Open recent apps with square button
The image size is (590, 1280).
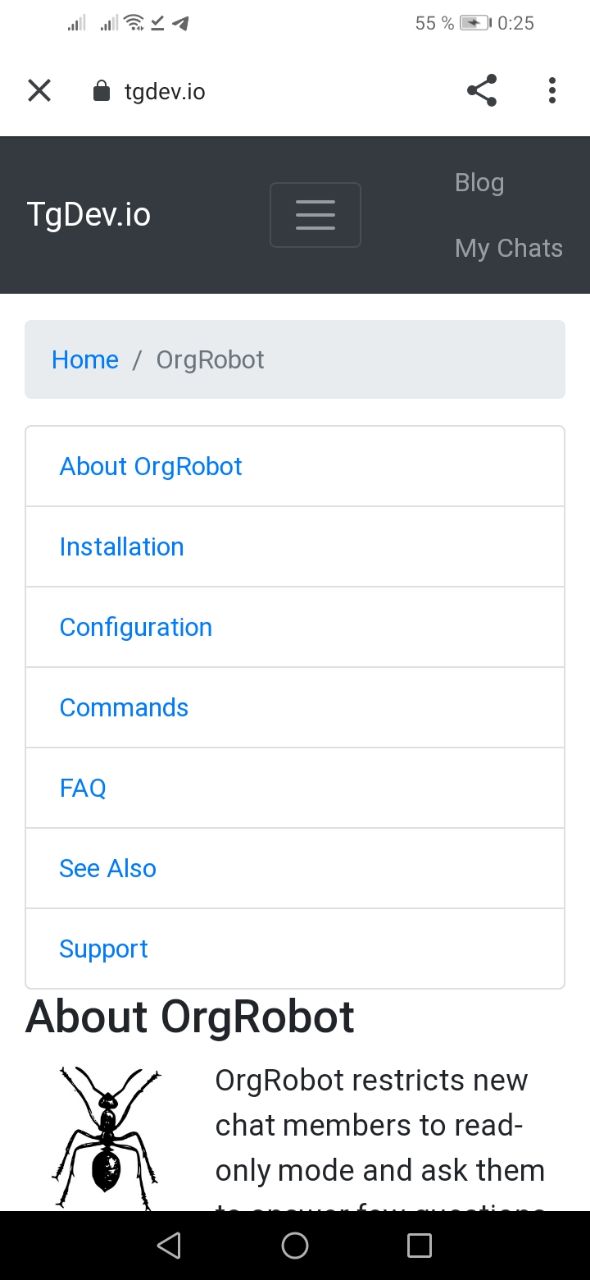pos(420,1245)
